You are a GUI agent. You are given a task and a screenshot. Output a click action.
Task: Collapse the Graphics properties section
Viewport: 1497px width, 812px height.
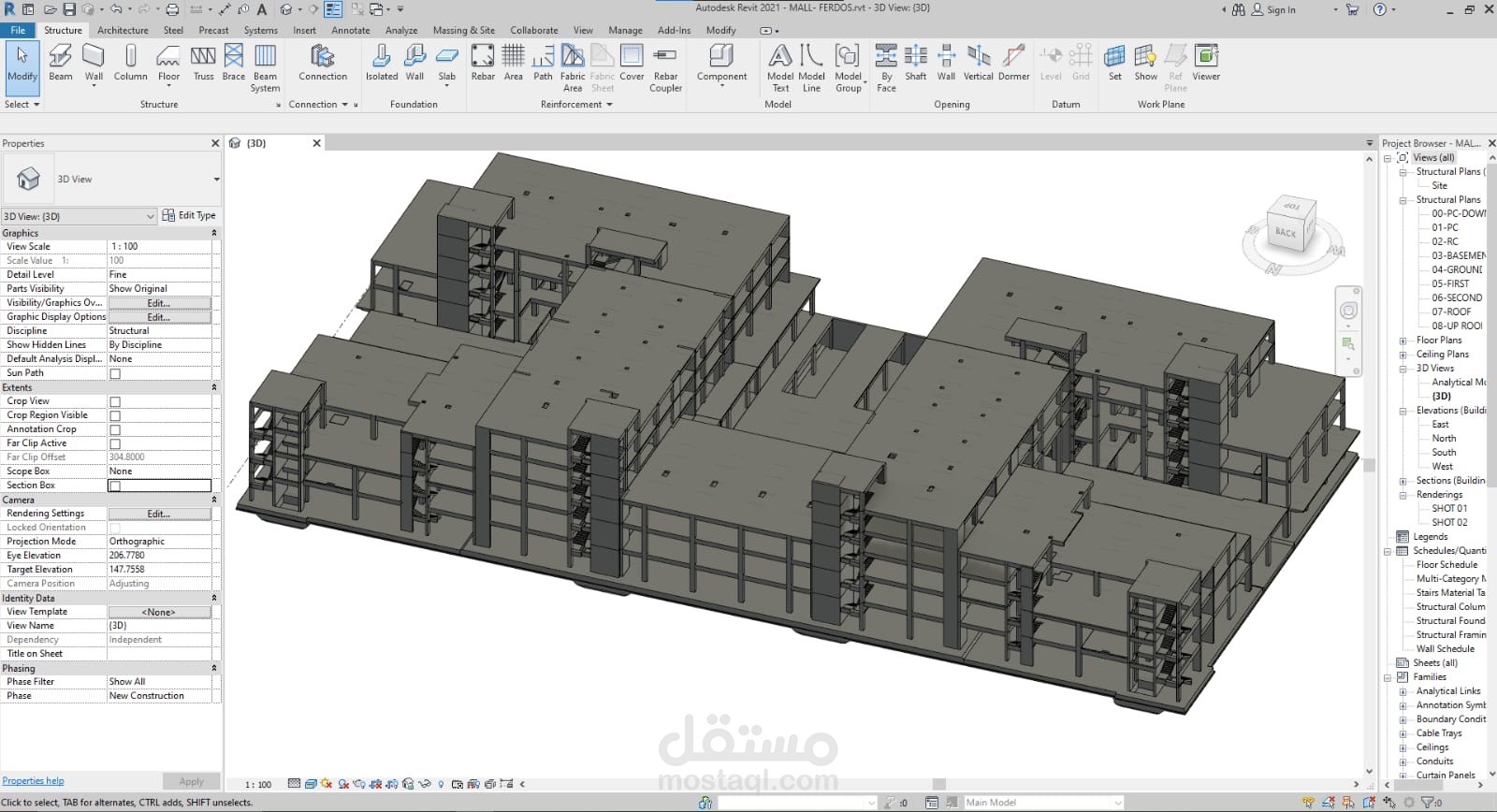pos(214,233)
